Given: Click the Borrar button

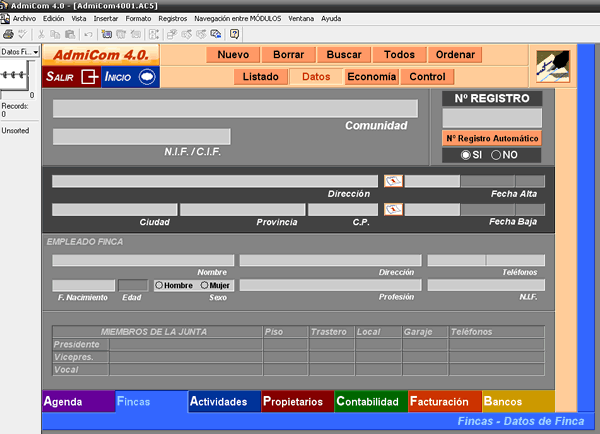Looking at the screenshot, I should pyautogui.click(x=289, y=55).
